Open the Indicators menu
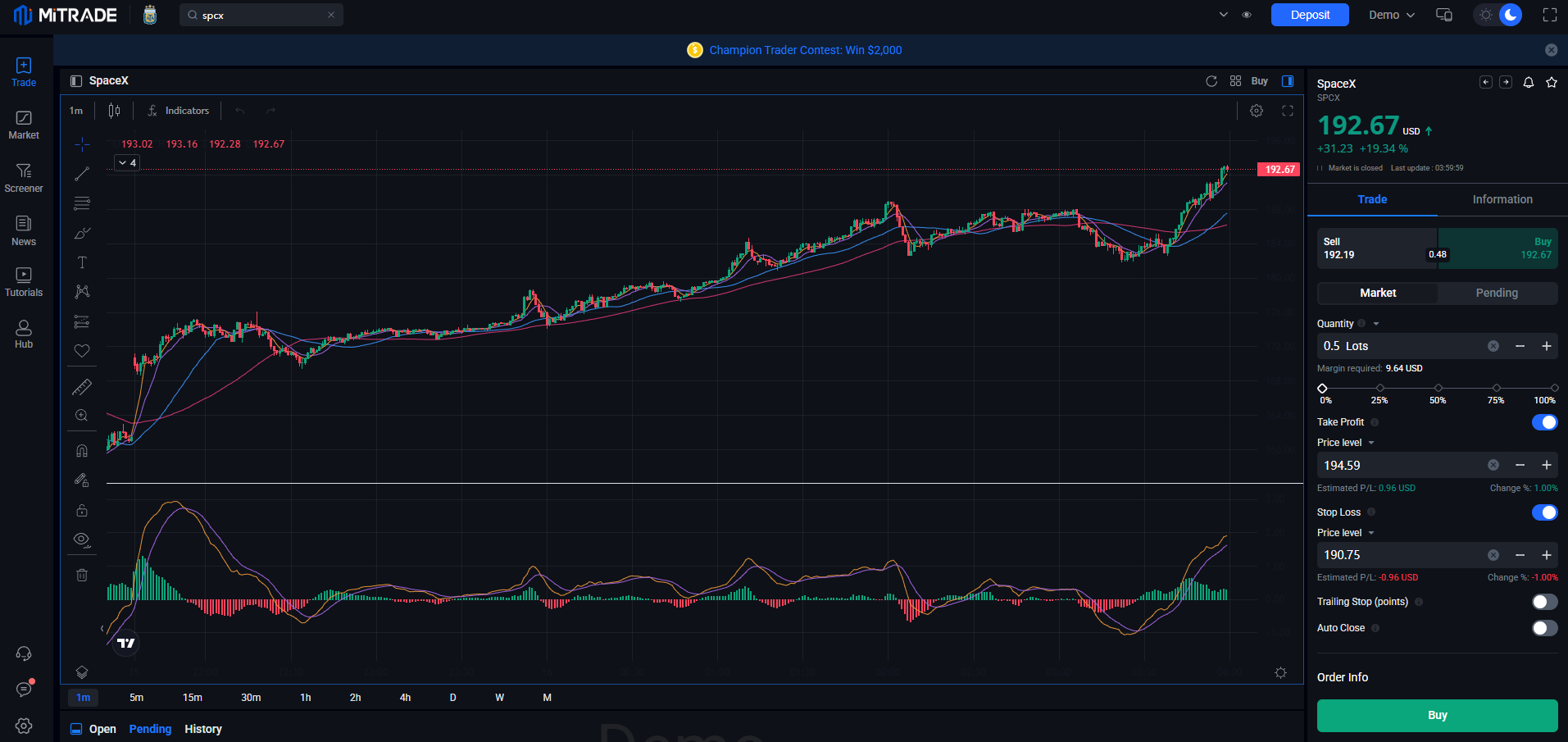 pyautogui.click(x=178, y=111)
